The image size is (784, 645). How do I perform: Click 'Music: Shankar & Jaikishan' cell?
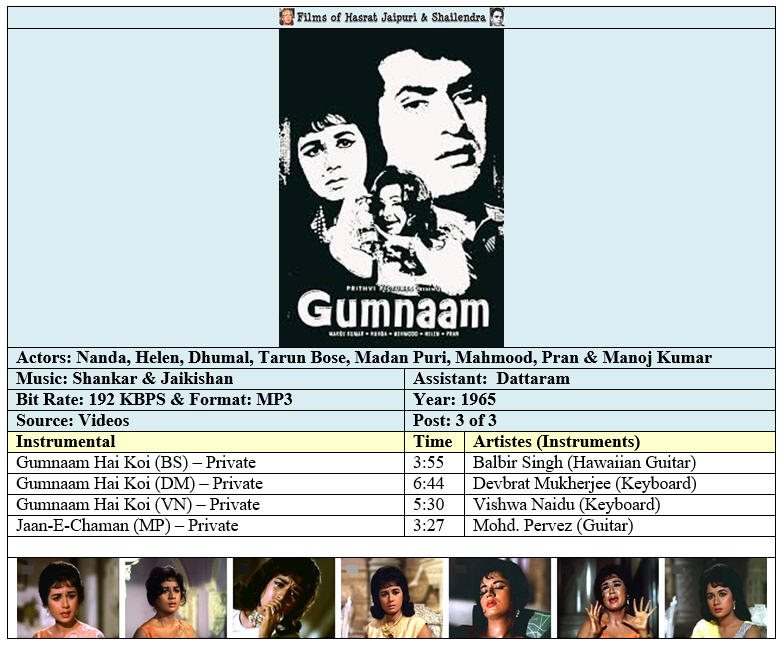[x=206, y=379]
